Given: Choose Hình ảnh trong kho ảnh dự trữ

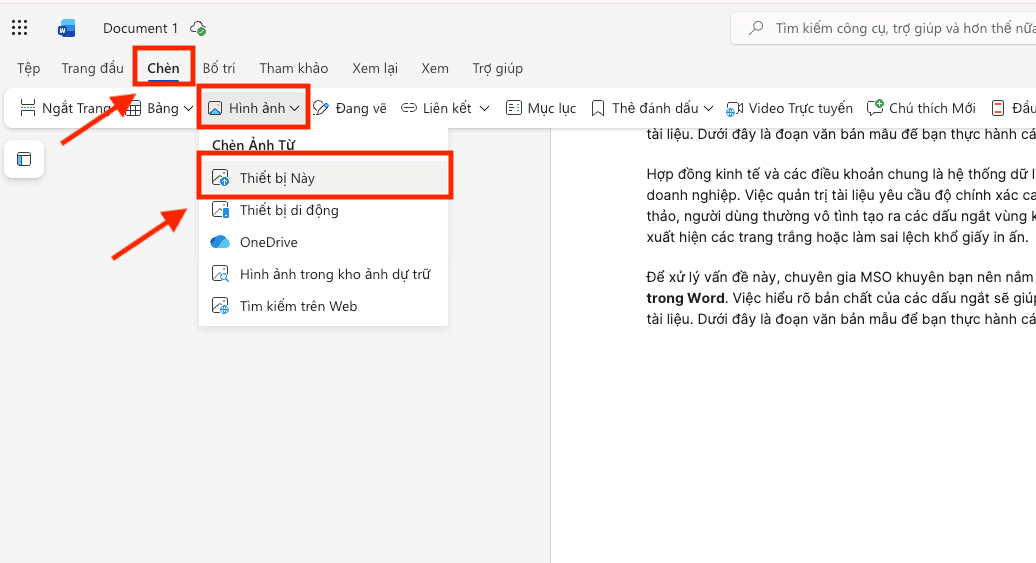Looking at the screenshot, I should tap(334, 274).
